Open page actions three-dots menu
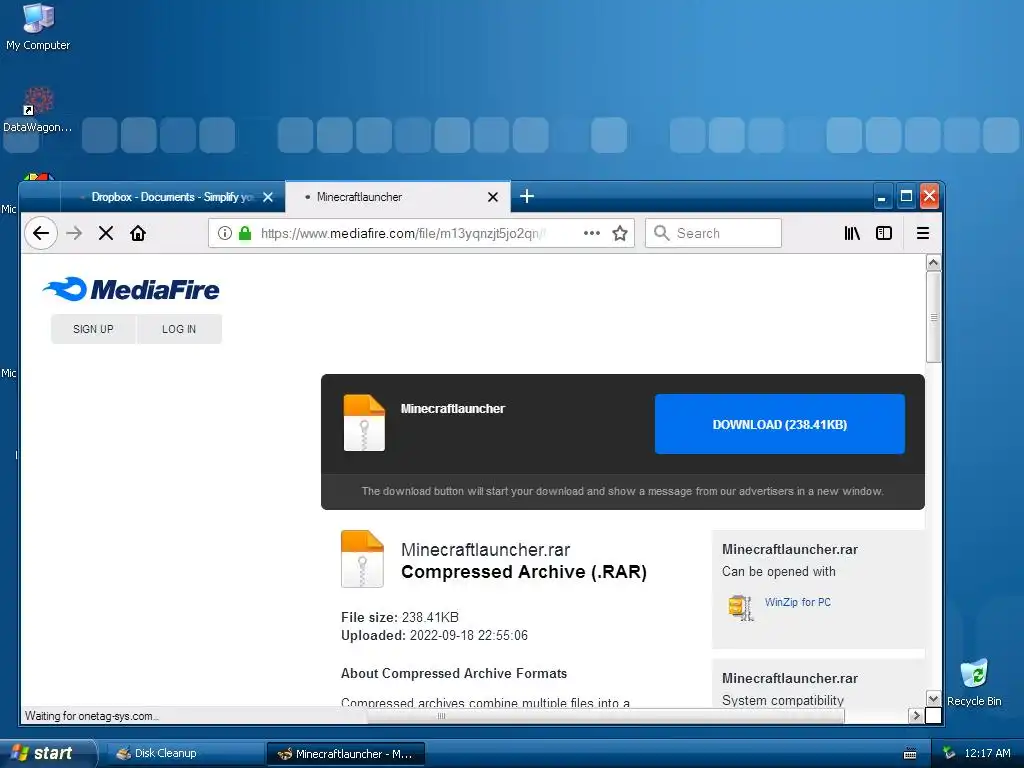This screenshot has width=1024, height=768. click(x=592, y=233)
